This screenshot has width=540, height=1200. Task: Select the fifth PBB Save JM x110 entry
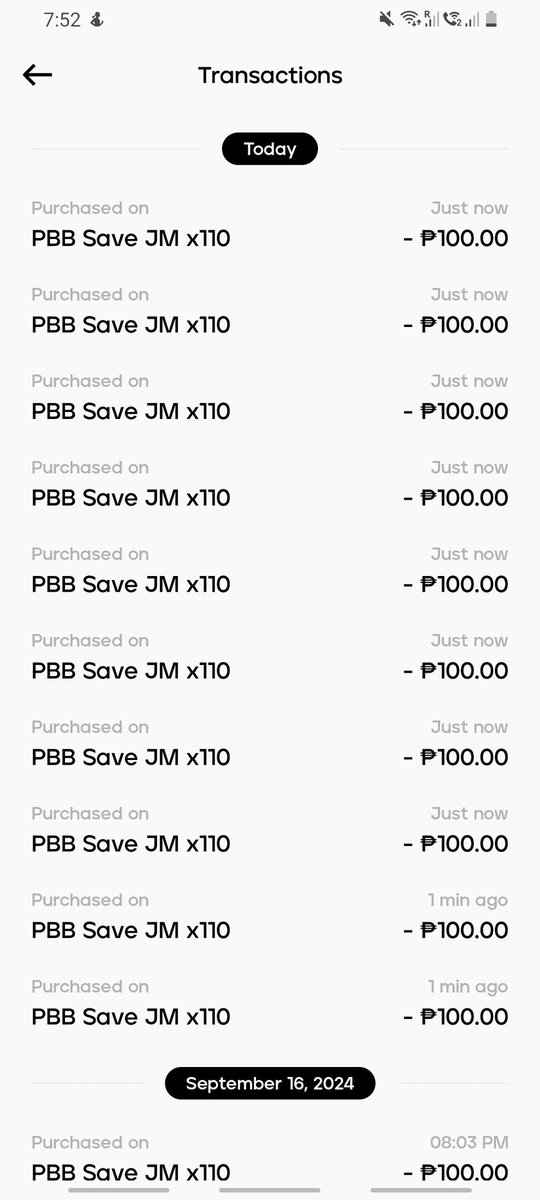[x=270, y=570]
